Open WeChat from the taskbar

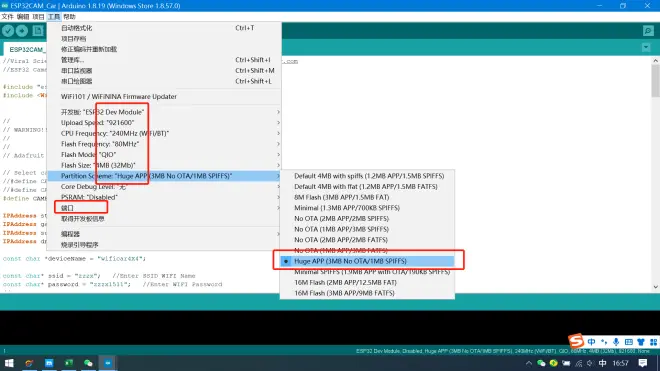88,363
